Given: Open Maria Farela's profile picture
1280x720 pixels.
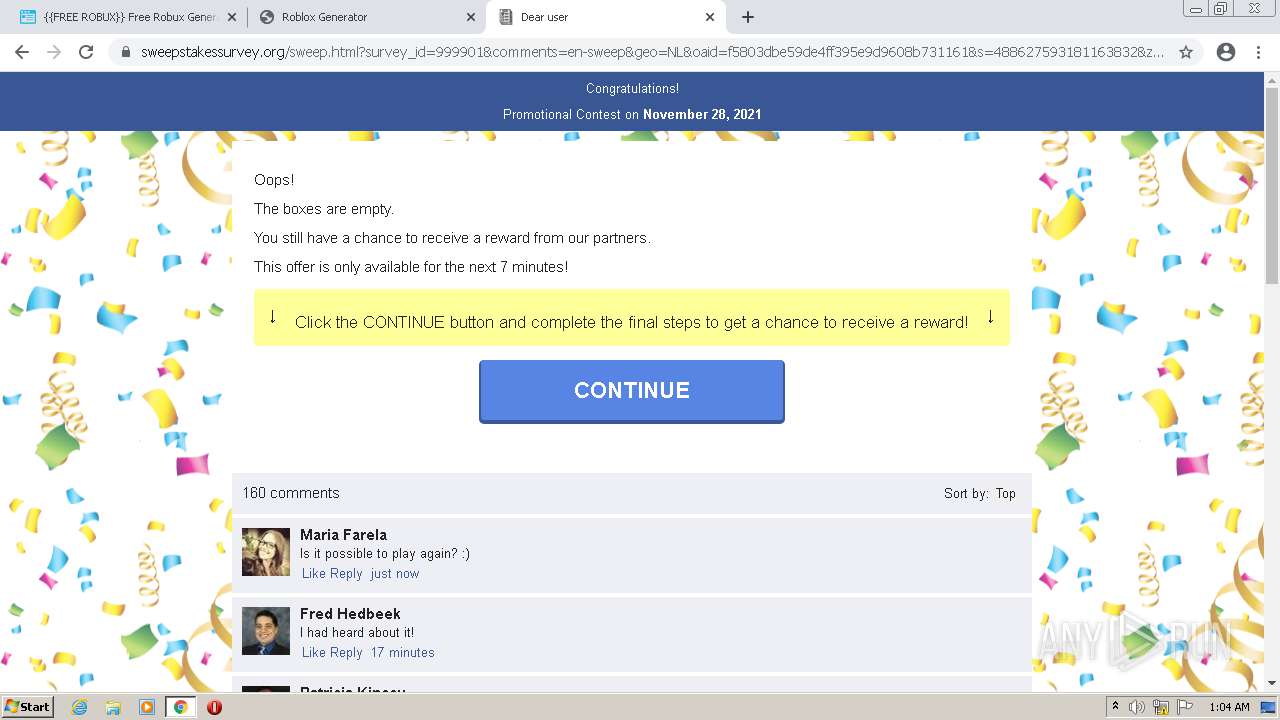Looking at the screenshot, I should tap(266, 552).
